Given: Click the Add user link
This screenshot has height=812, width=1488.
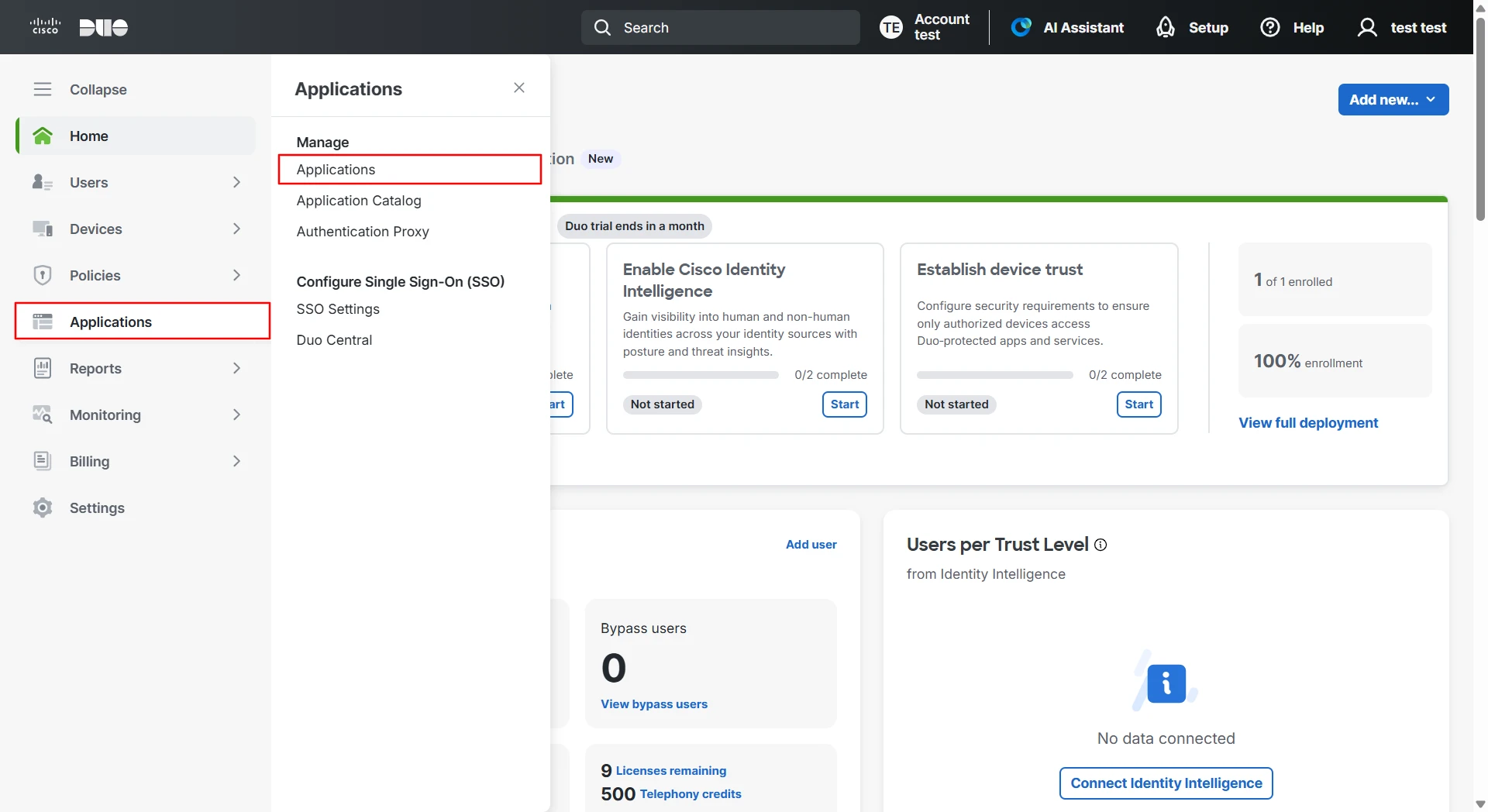Looking at the screenshot, I should coord(811,545).
